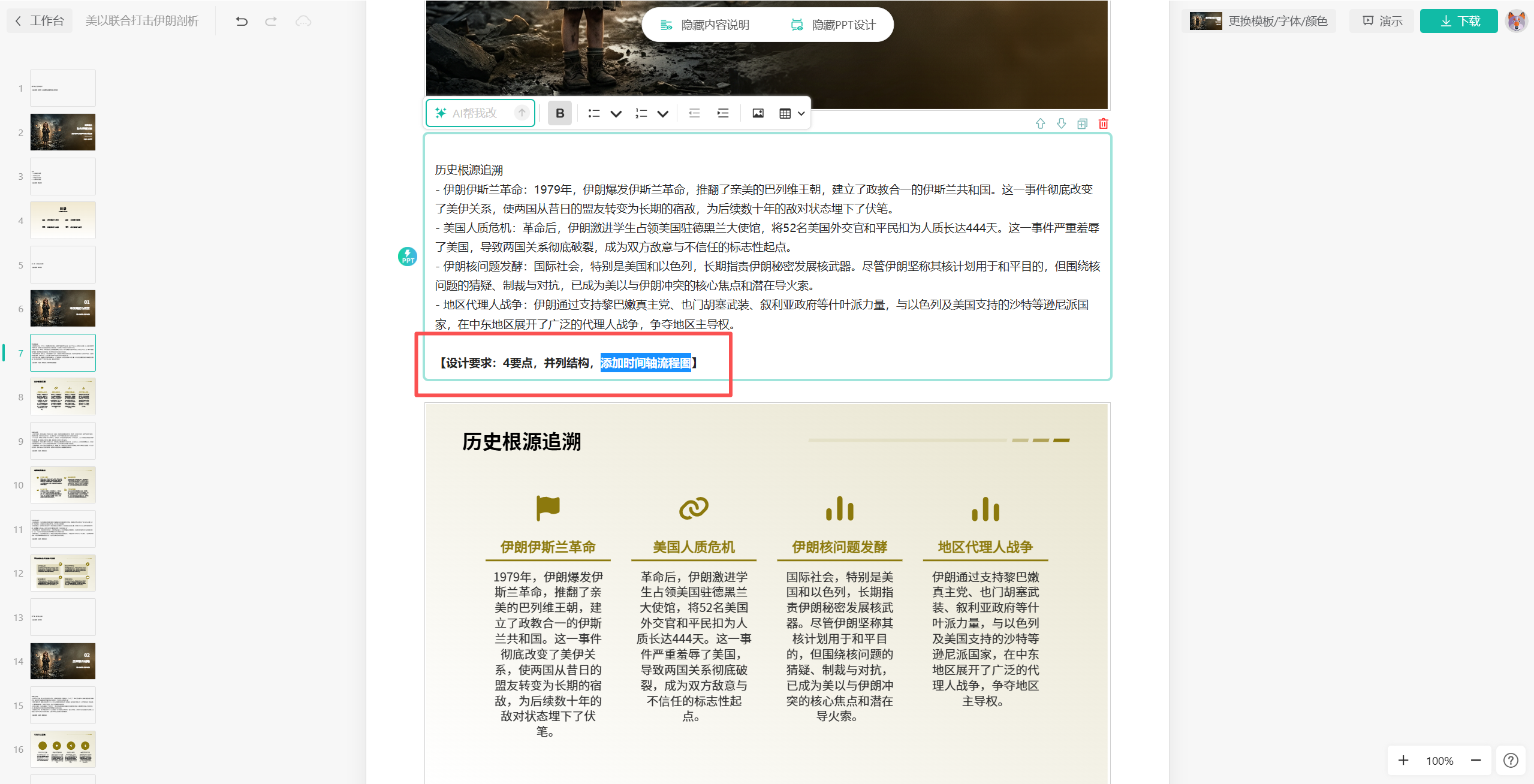The height and width of the screenshot is (784, 1534).
Task: Click the duplicate slide icon
Action: (1082, 123)
